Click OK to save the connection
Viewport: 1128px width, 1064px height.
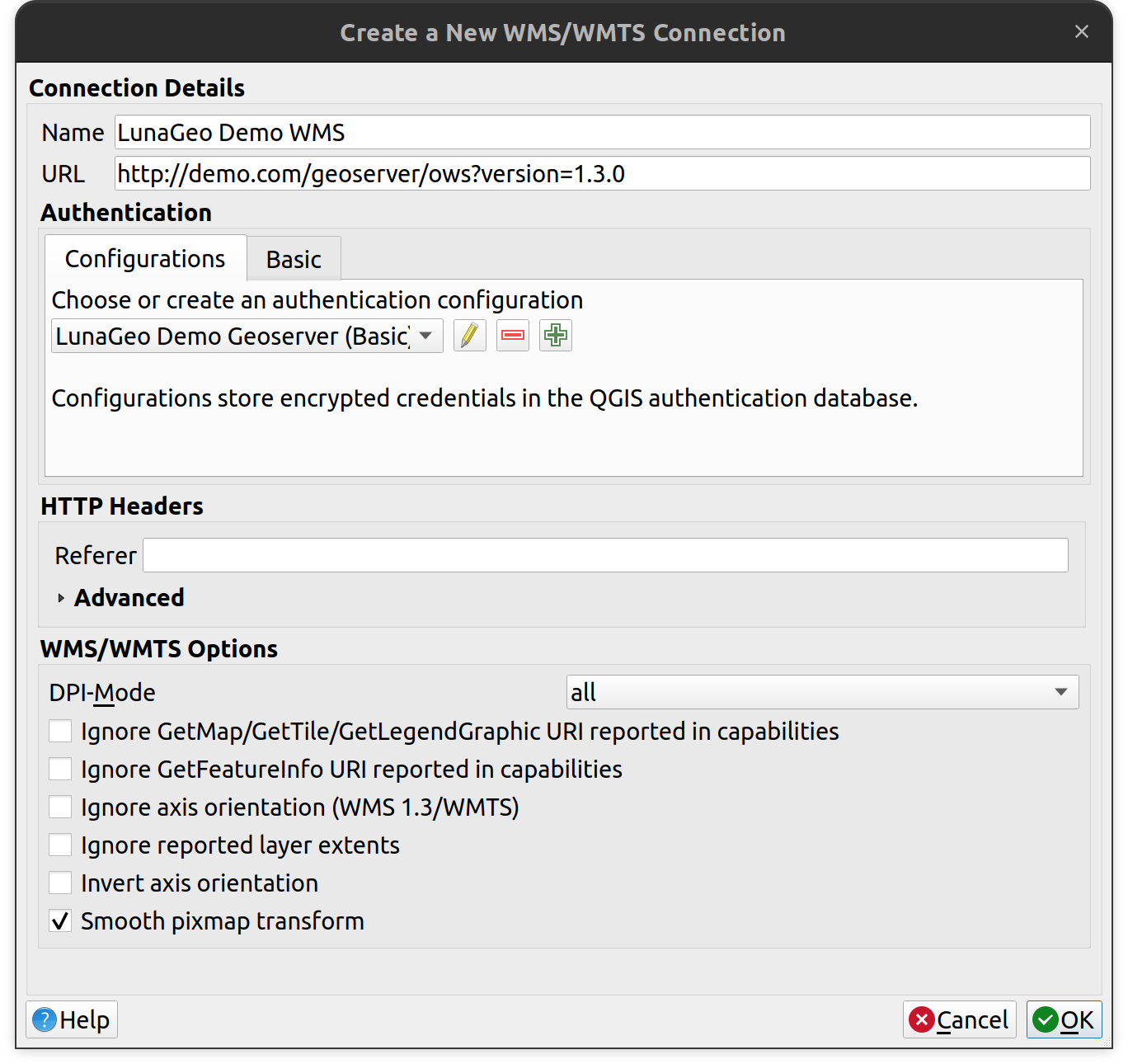pos(1064,1020)
